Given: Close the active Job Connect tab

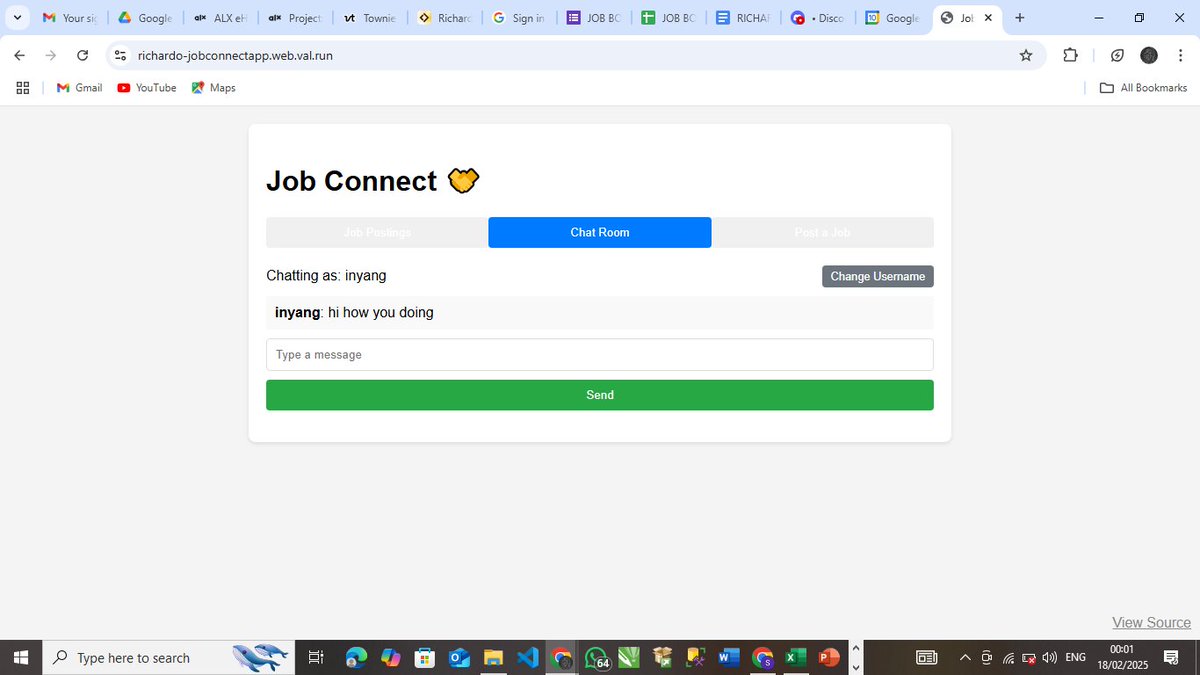Looking at the screenshot, I should pos(988,18).
